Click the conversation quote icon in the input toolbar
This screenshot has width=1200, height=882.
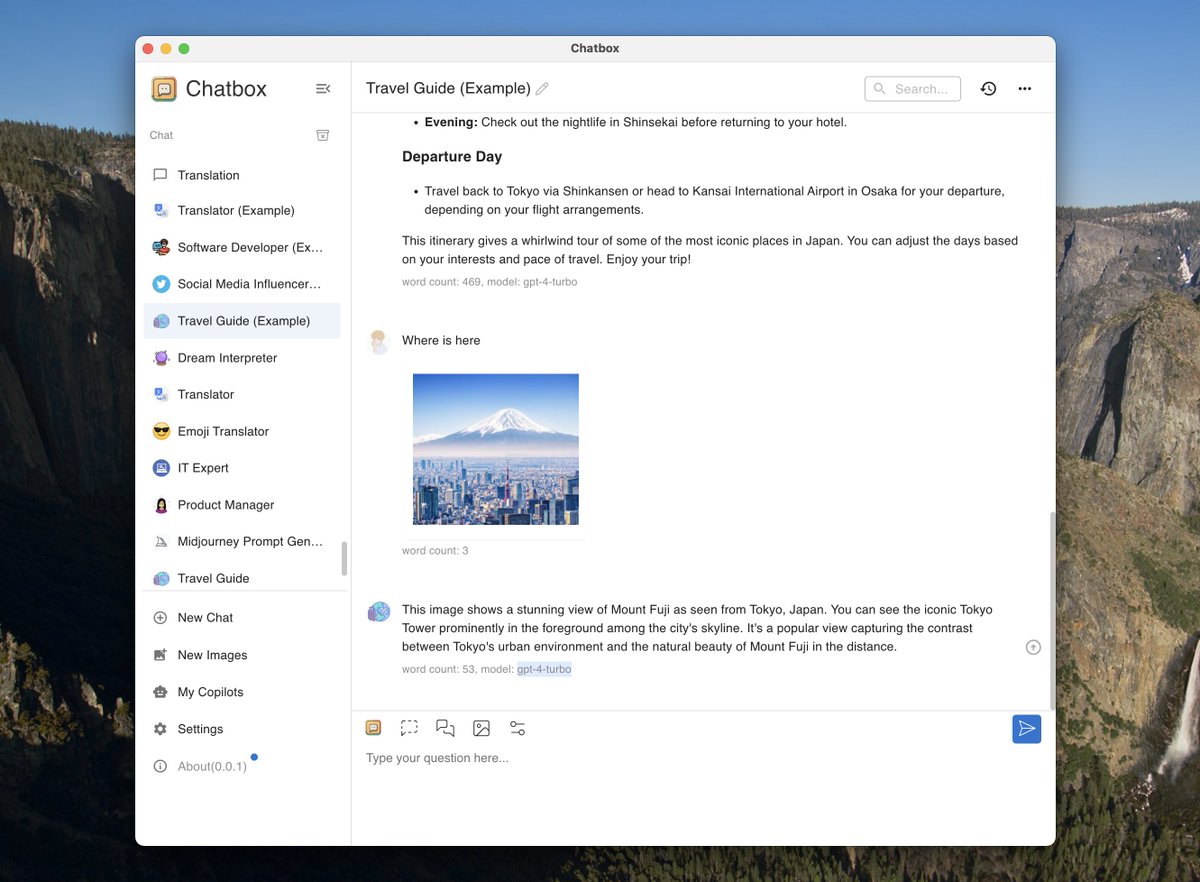[445, 727]
